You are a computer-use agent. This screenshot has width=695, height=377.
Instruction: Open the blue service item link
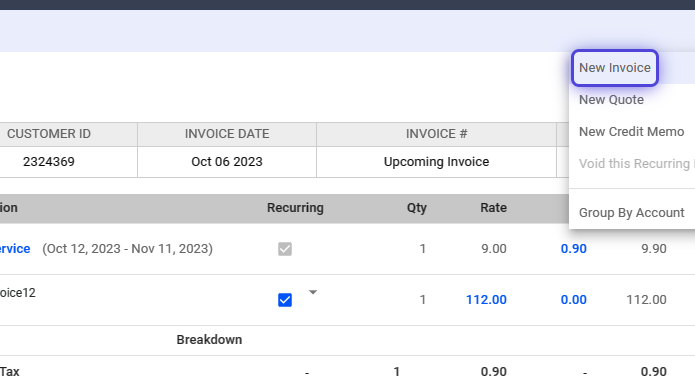coord(15,249)
